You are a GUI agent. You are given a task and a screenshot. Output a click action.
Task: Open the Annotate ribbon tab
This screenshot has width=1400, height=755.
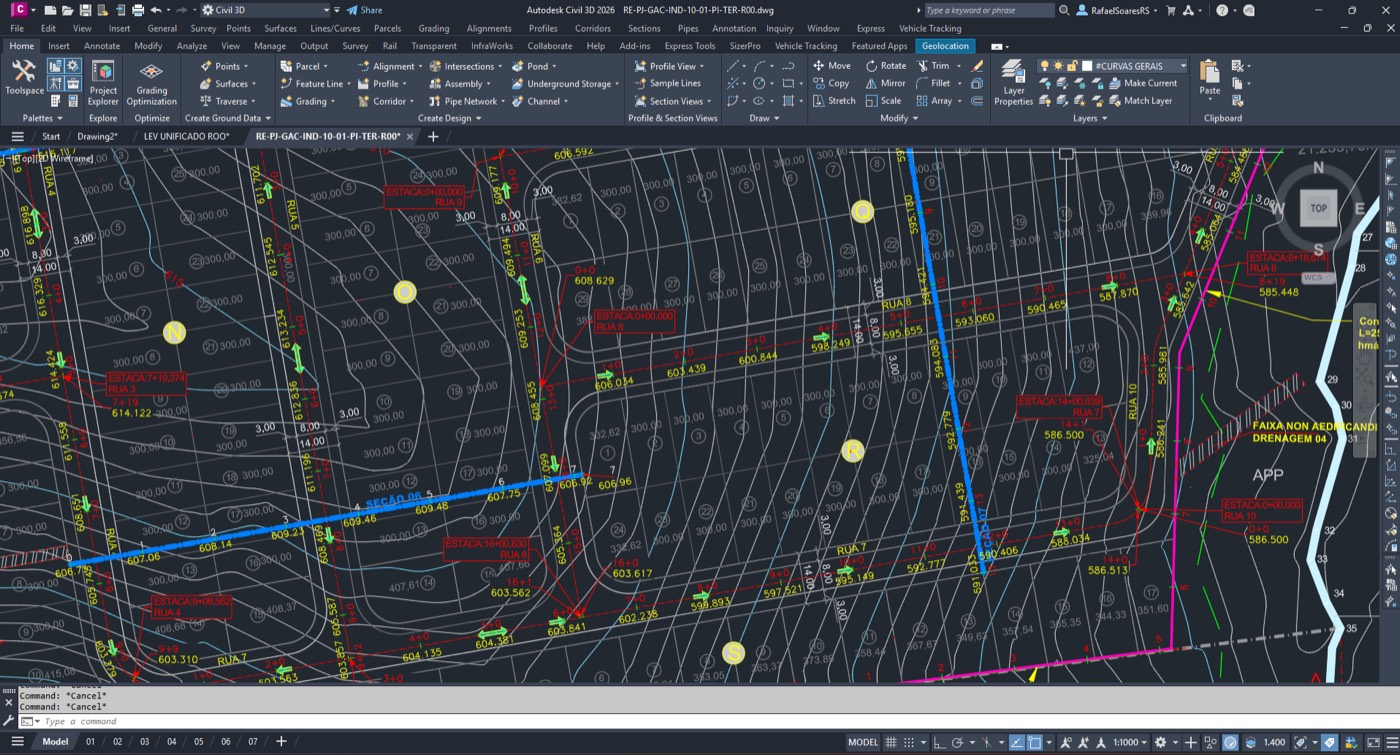pyautogui.click(x=102, y=46)
